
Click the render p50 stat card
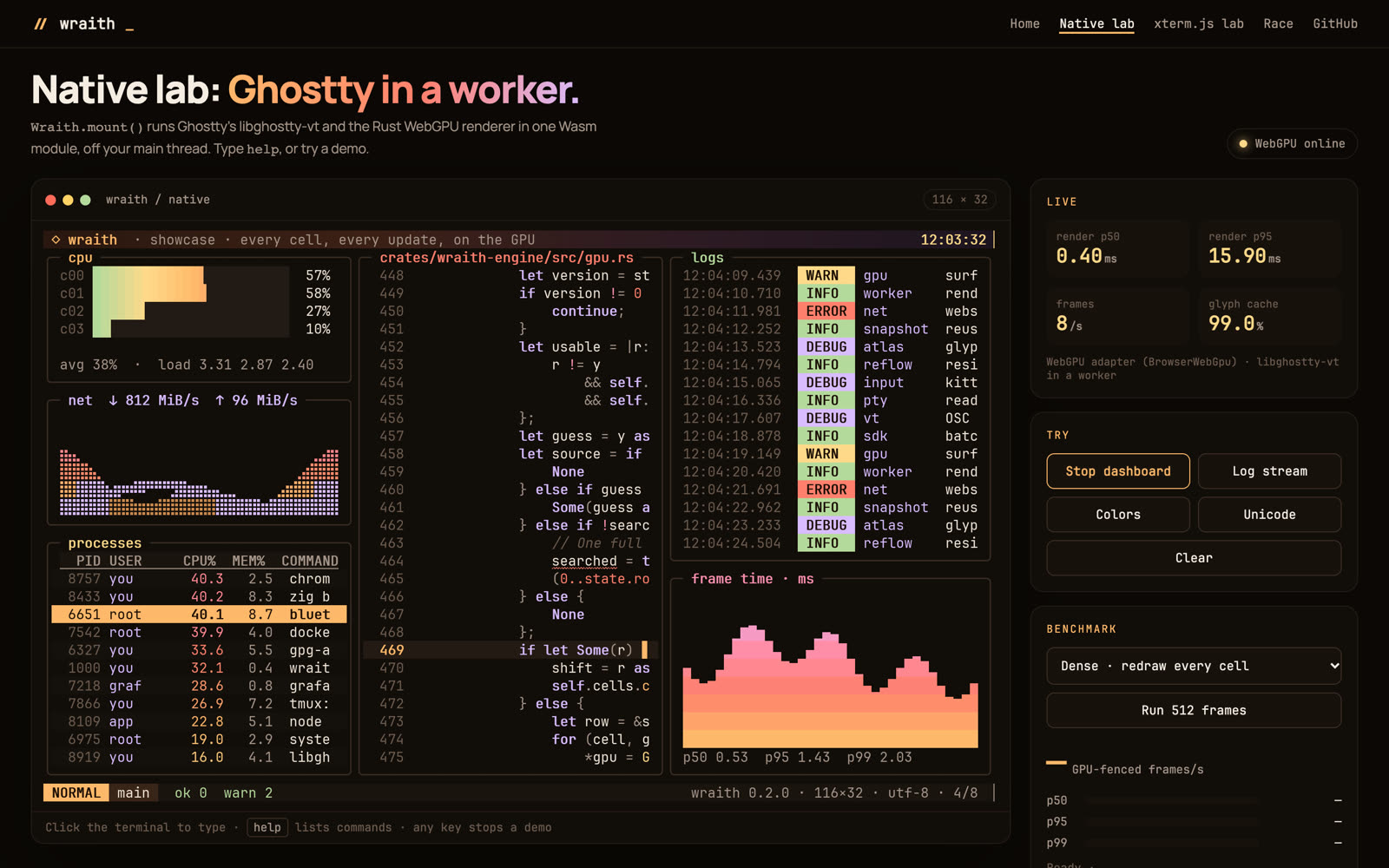point(1117,249)
